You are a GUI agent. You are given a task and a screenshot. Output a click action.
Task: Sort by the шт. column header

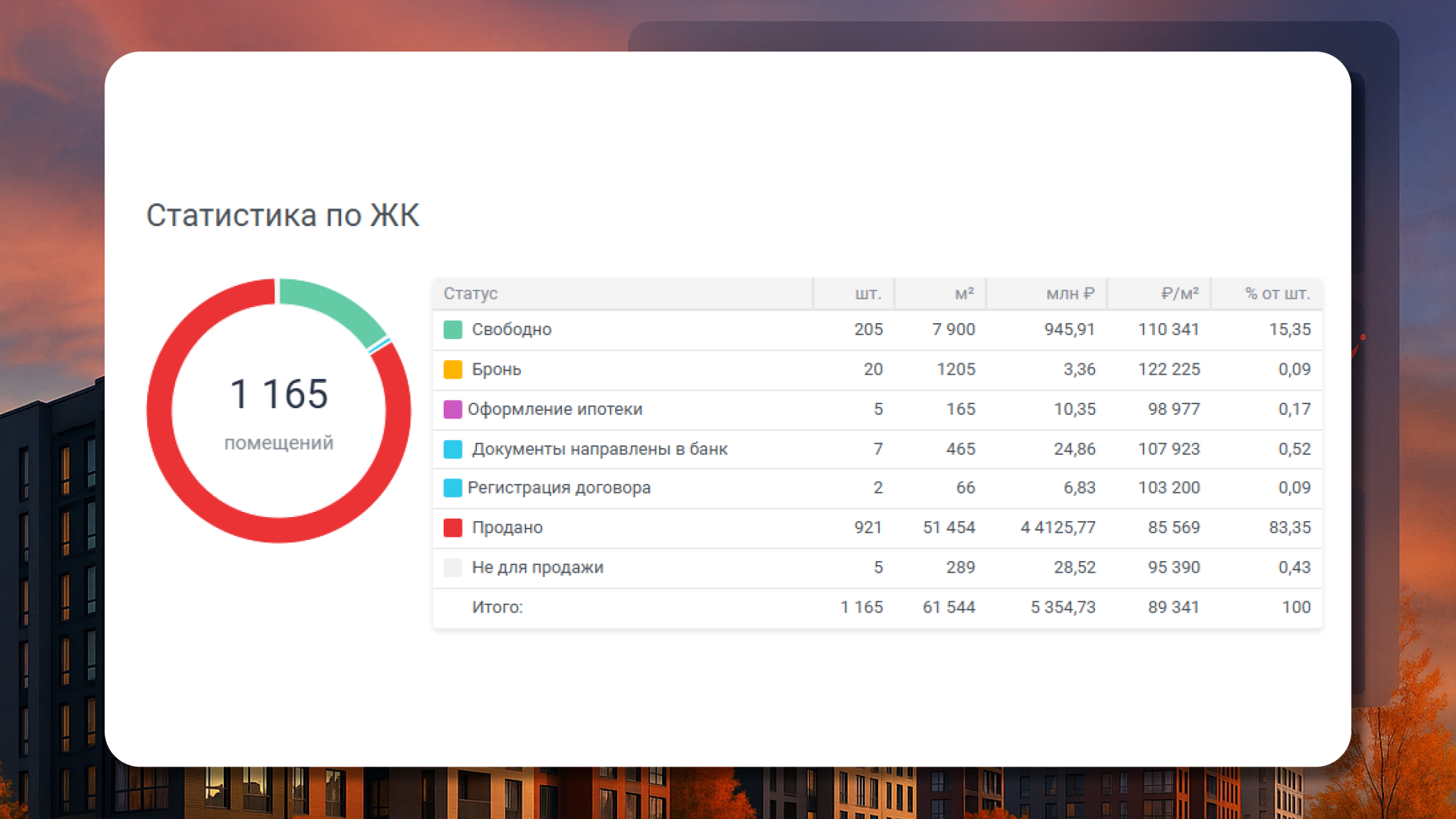[x=868, y=293]
